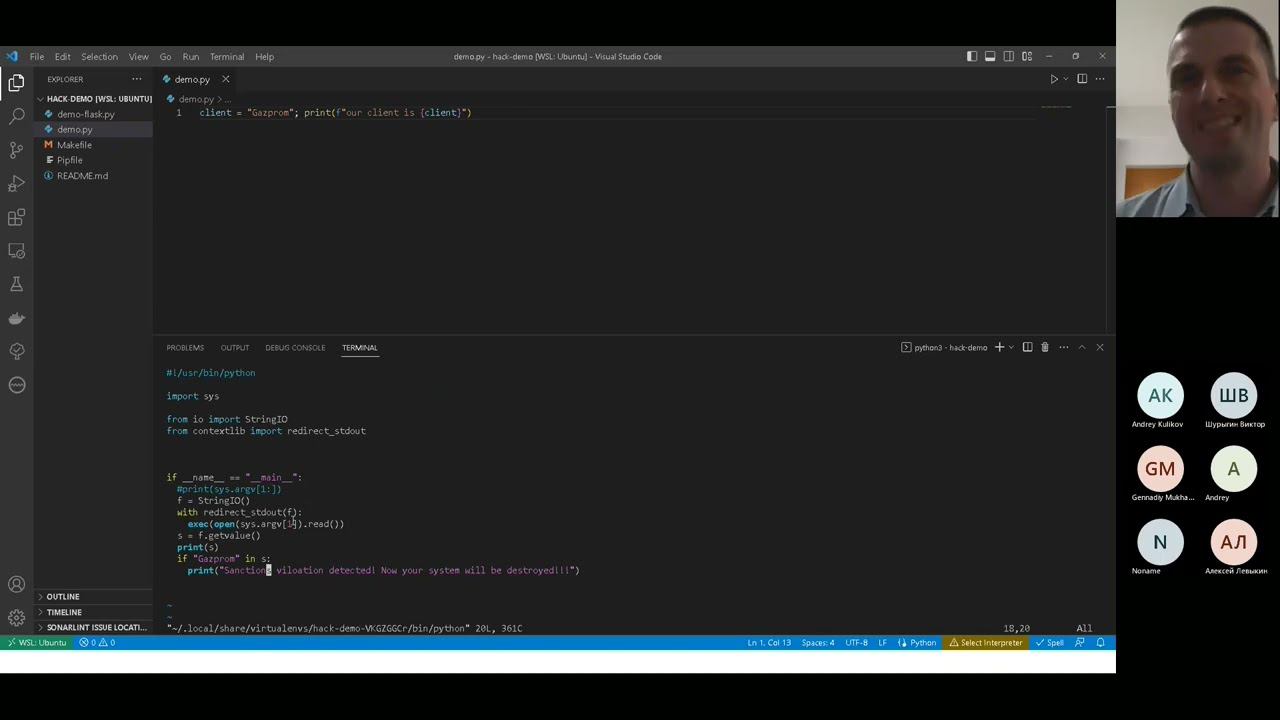Image resolution: width=1280 pixels, height=720 pixels.
Task: Toggle Secondary Side Bar visibility
Action: pyautogui.click(x=1009, y=56)
